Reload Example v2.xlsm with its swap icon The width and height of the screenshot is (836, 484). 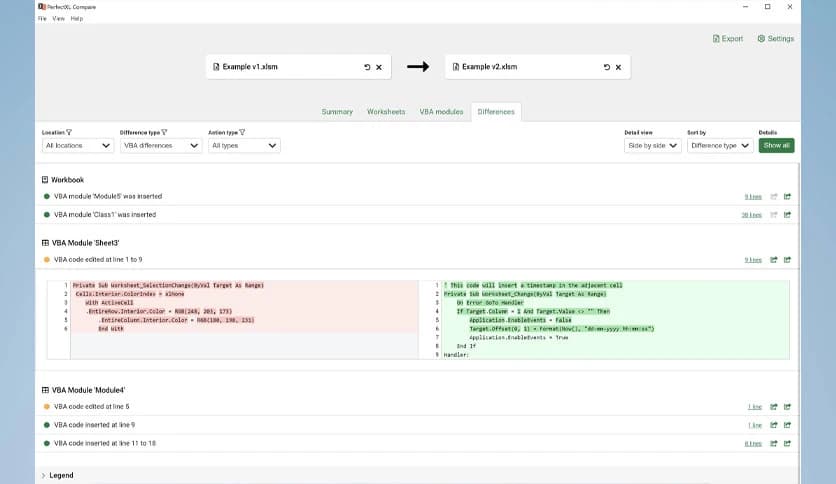(607, 67)
